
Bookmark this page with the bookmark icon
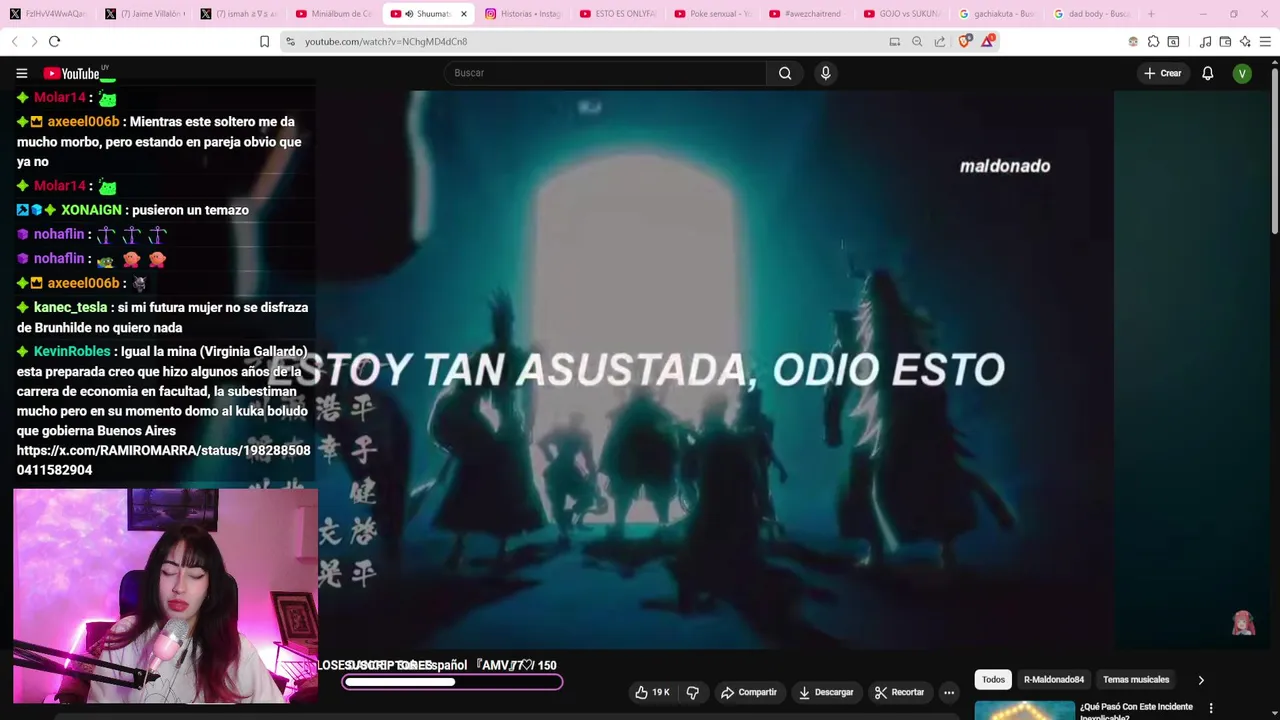pos(264,41)
